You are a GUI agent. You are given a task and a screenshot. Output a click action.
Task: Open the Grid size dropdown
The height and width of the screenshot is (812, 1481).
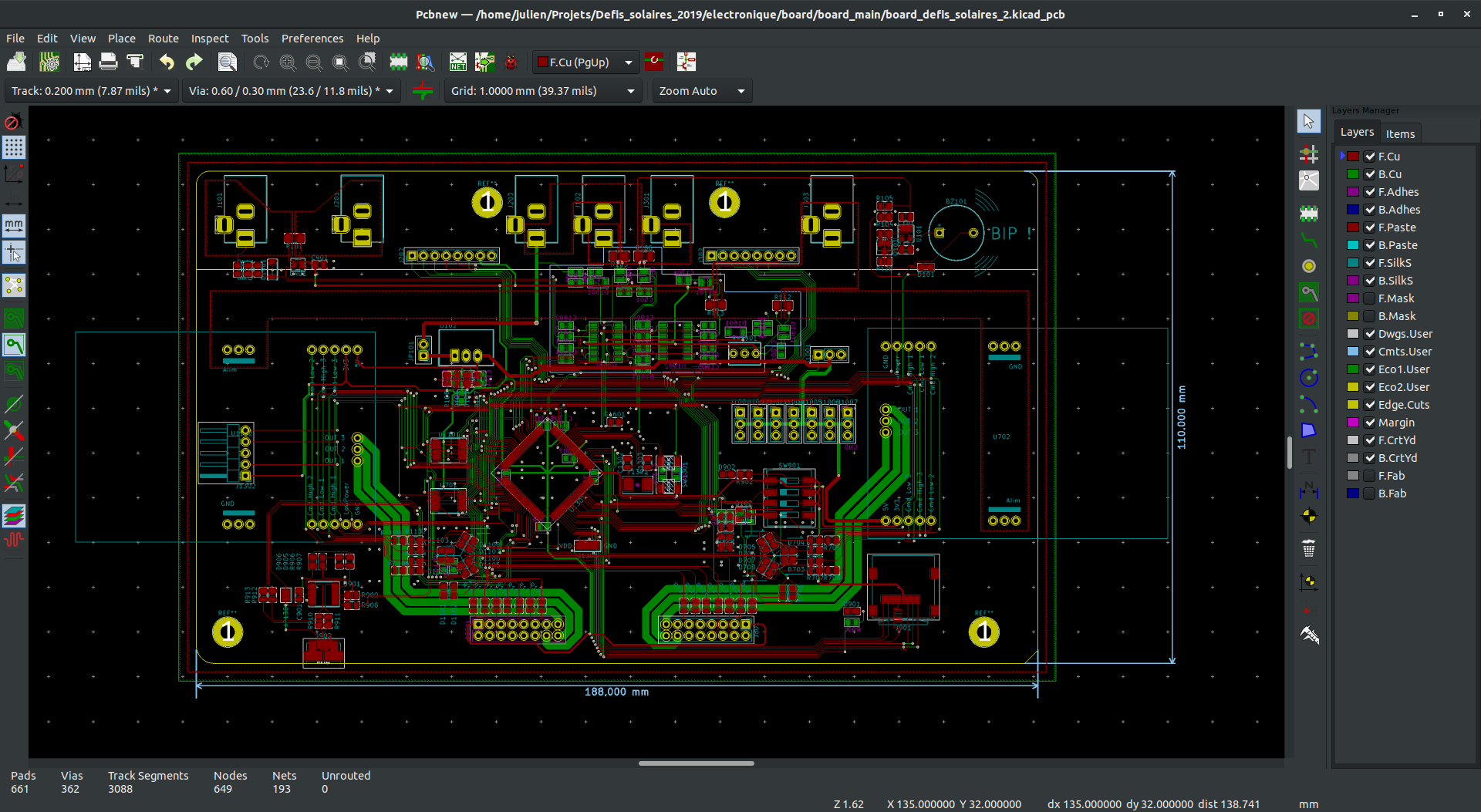click(x=543, y=91)
